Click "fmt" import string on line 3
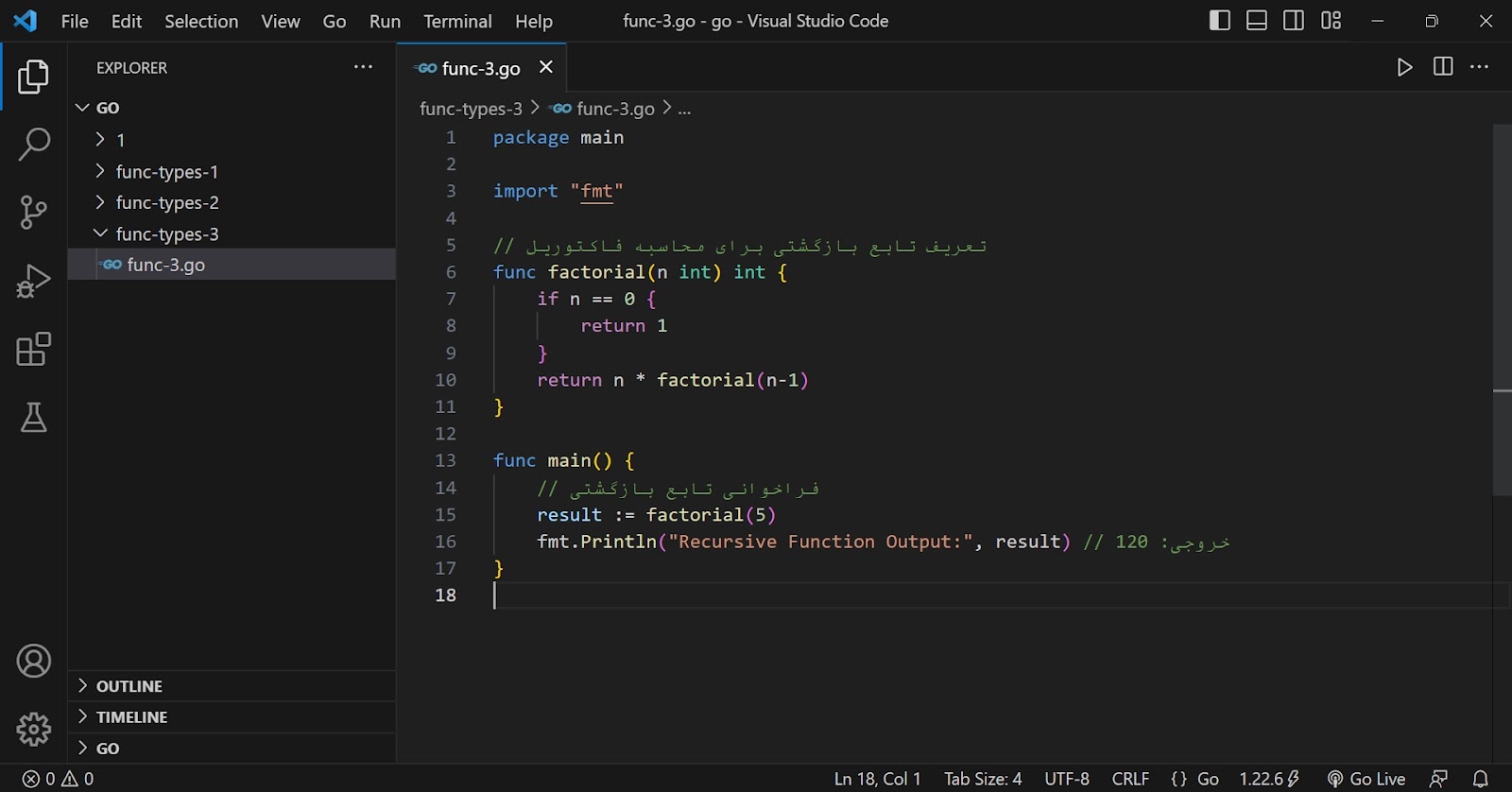This screenshot has height=792, width=1512. pos(596,192)
